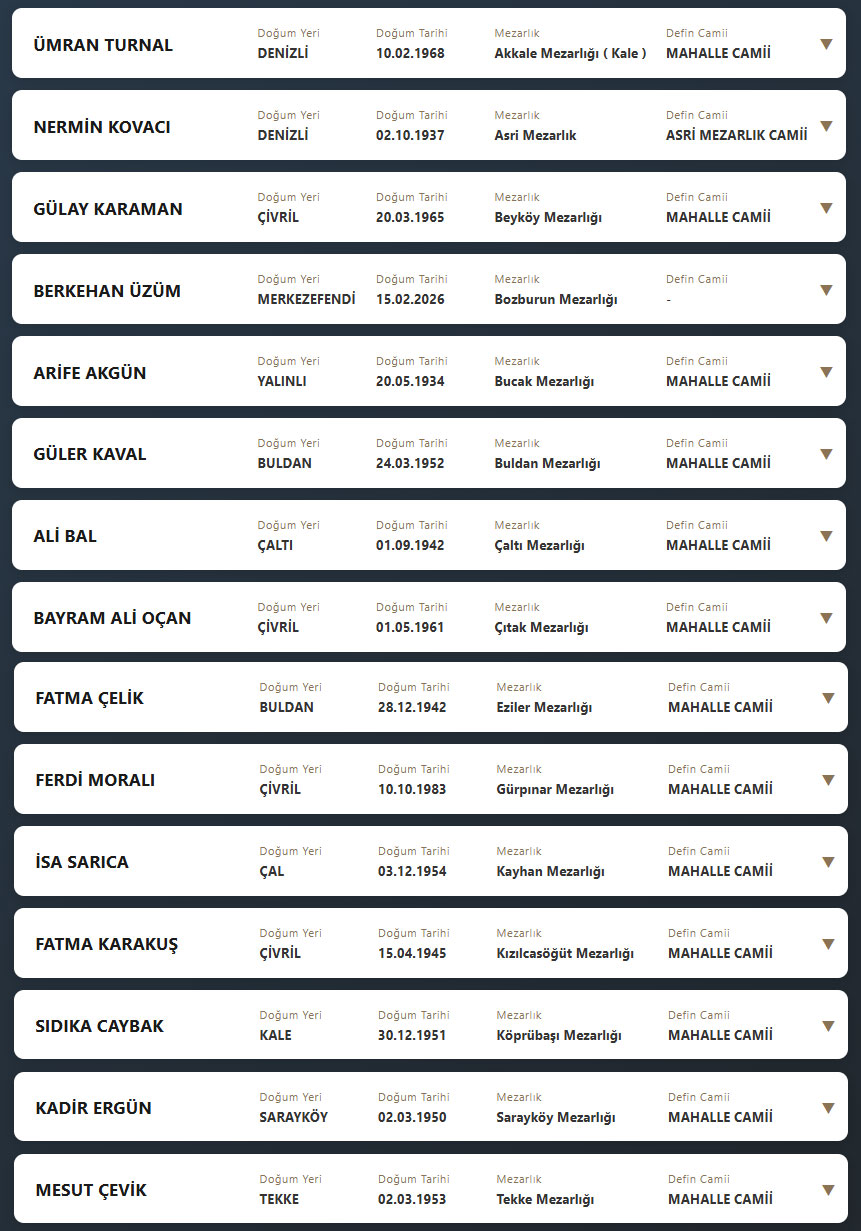861x1231 pixels.
Task: Expand NERMİN KOVACI entry details arrow
Action: point(826,126)
